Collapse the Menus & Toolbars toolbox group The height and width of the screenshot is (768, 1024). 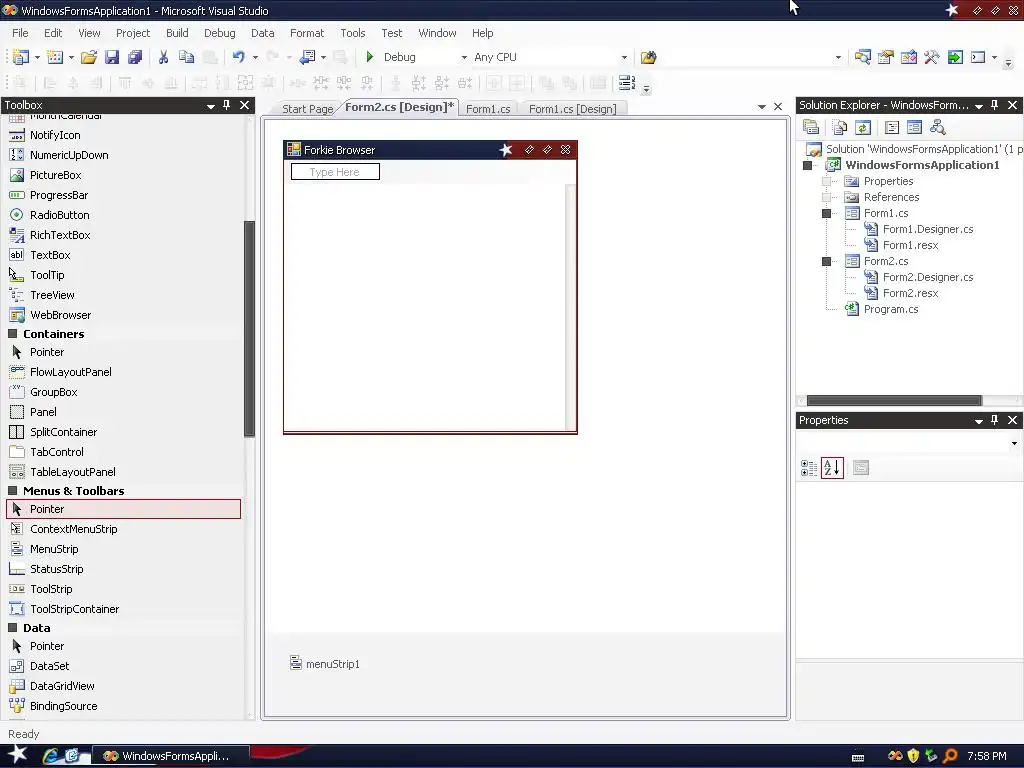click(12, 490)
